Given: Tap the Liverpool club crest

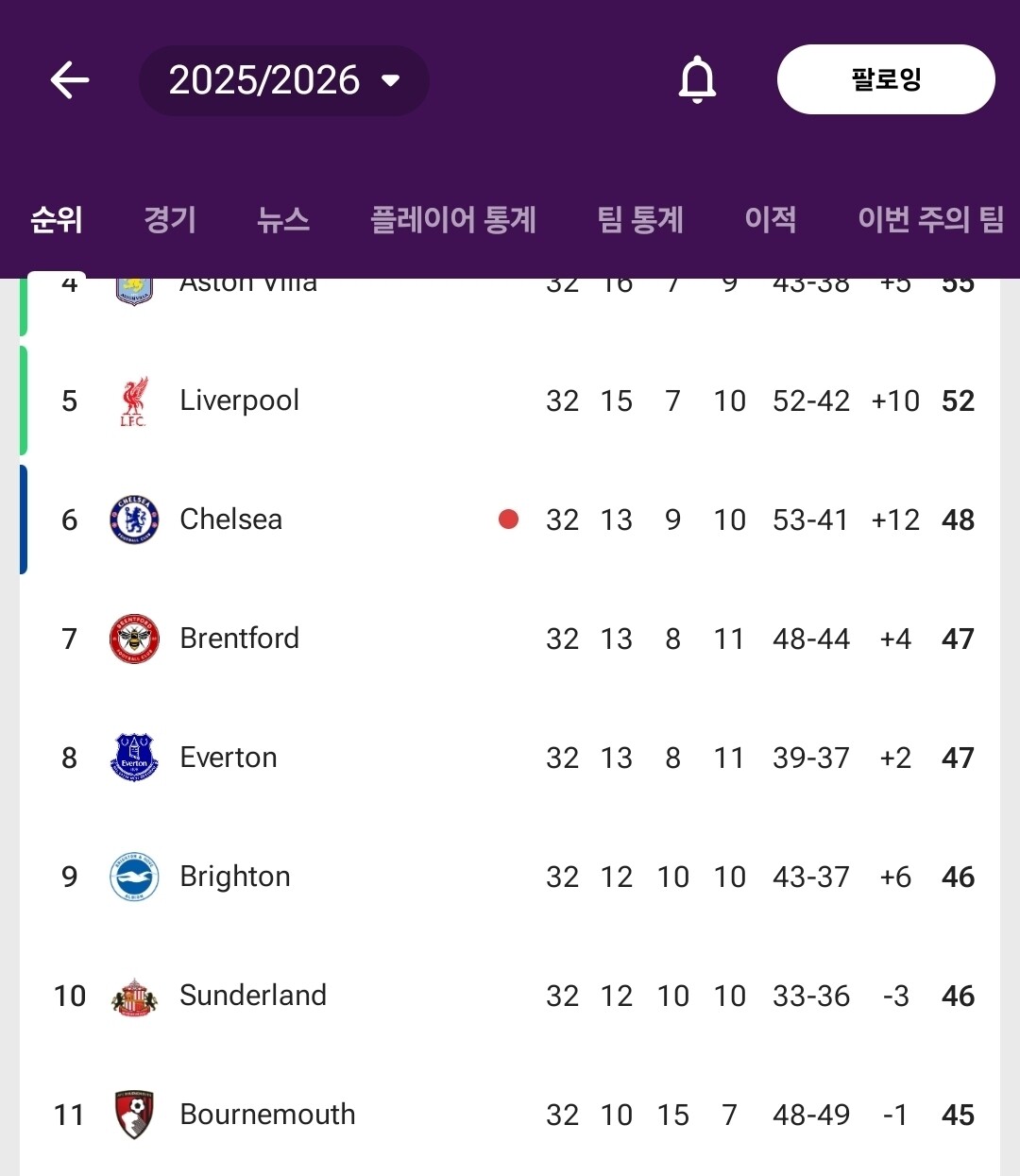Looking at the screenshot, I should coord(133,401).
